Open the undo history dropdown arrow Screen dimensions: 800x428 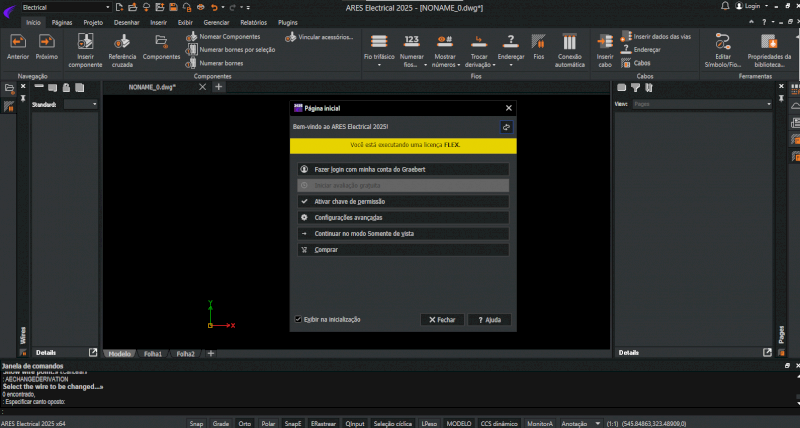223,7
